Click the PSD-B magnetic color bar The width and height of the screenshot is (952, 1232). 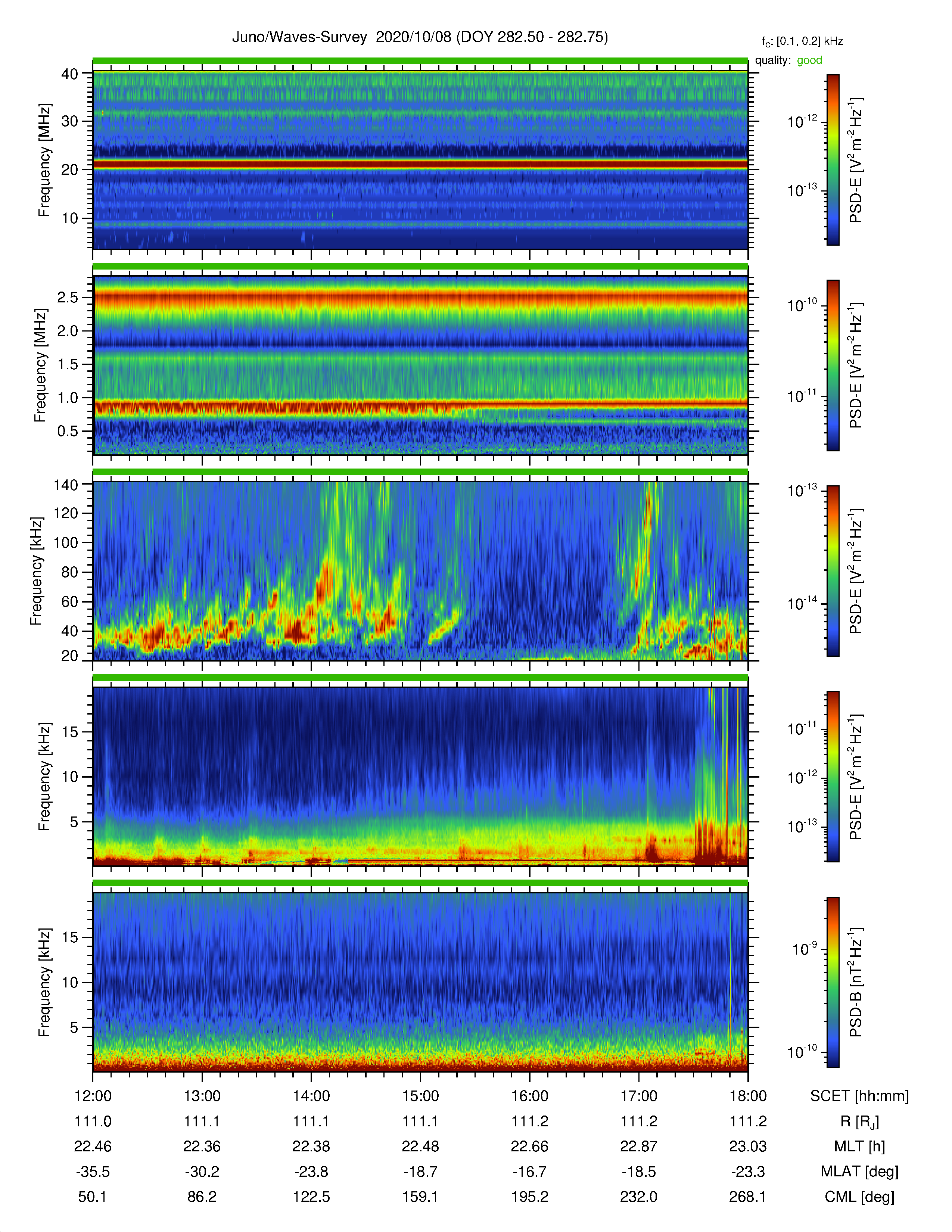pos(833,982)
